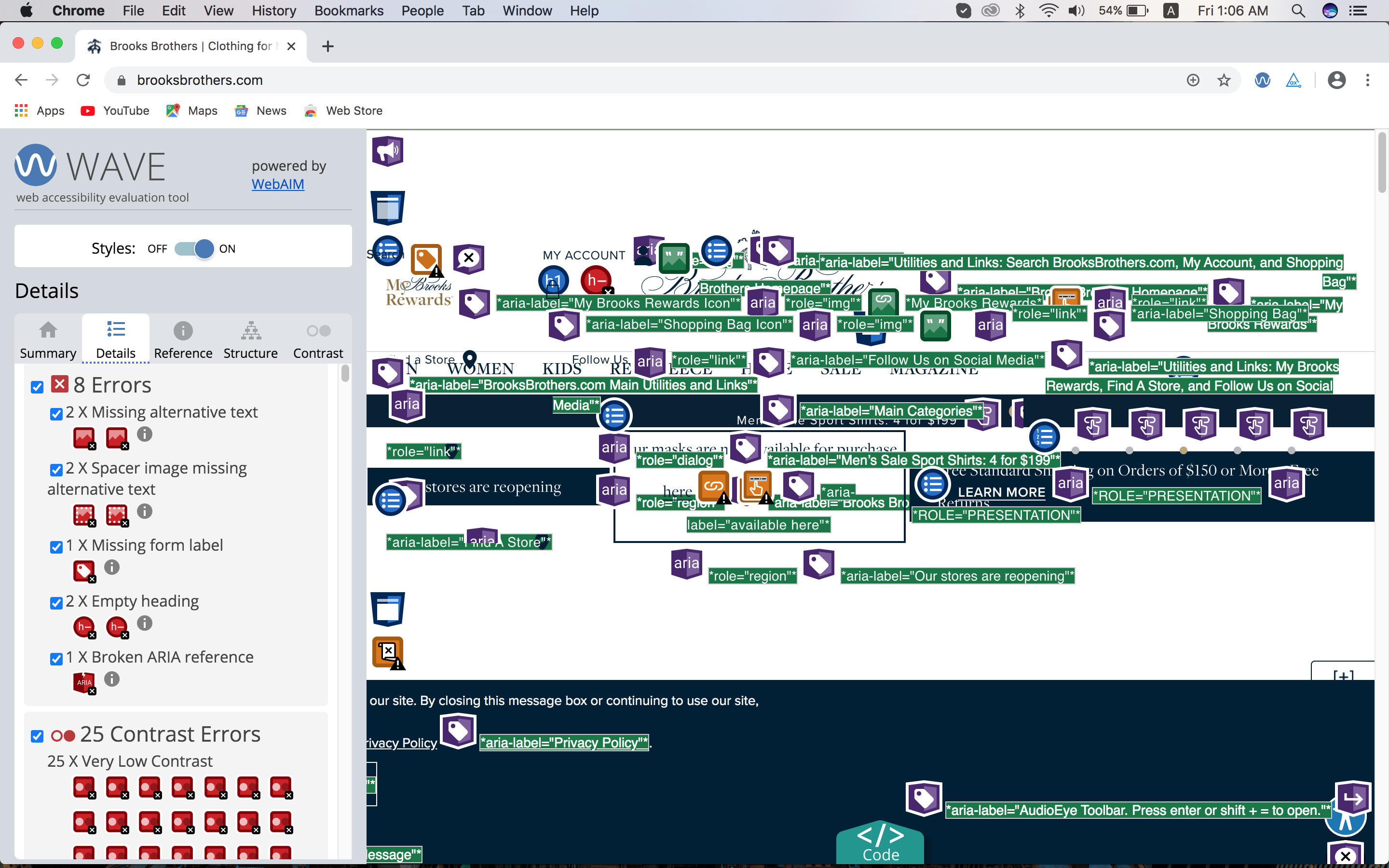
Task: Click the noscript warning icon above cookie banner
Action: [389, 653]
